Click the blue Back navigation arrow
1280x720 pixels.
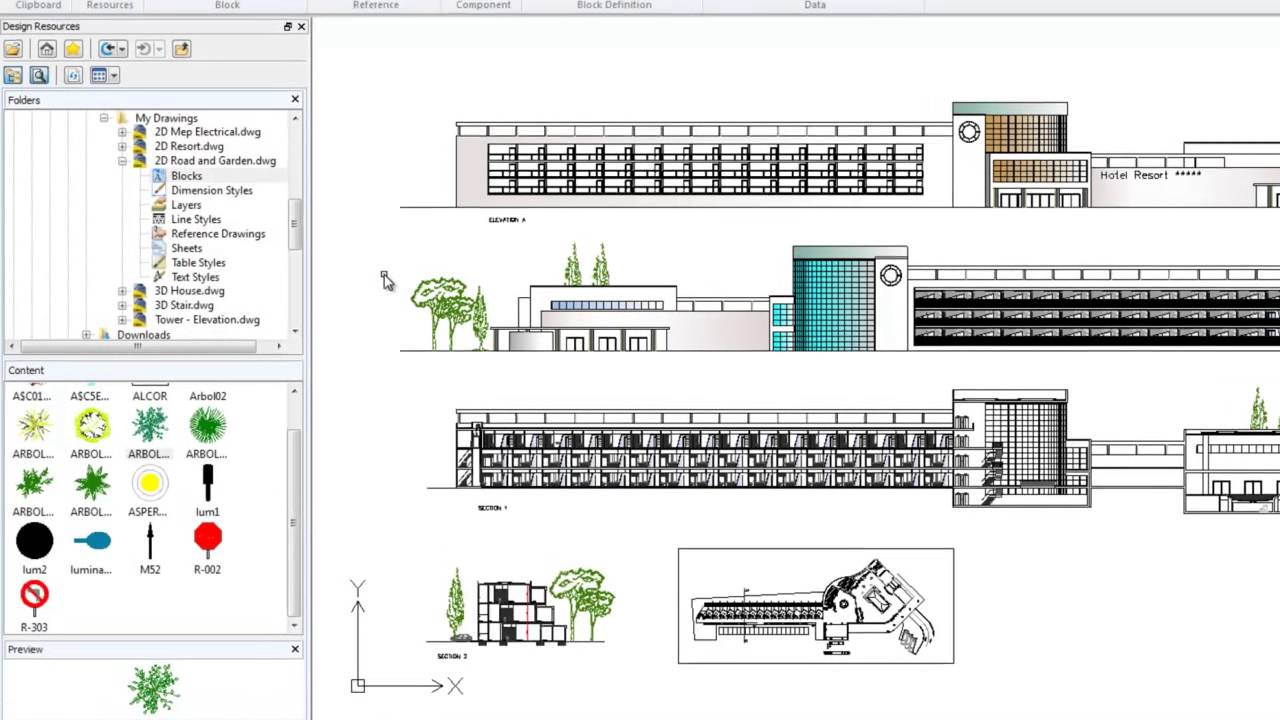pyautogui.click(x=107, y=49)
